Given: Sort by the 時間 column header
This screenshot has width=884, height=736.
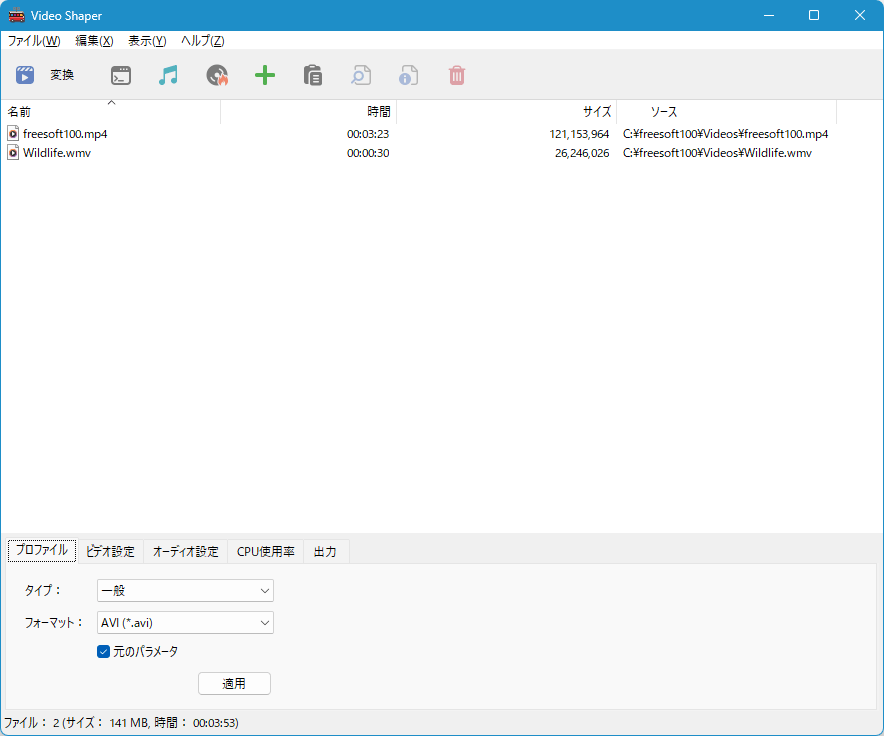Looking at the screenshot, I should click(x=309, y=112).
